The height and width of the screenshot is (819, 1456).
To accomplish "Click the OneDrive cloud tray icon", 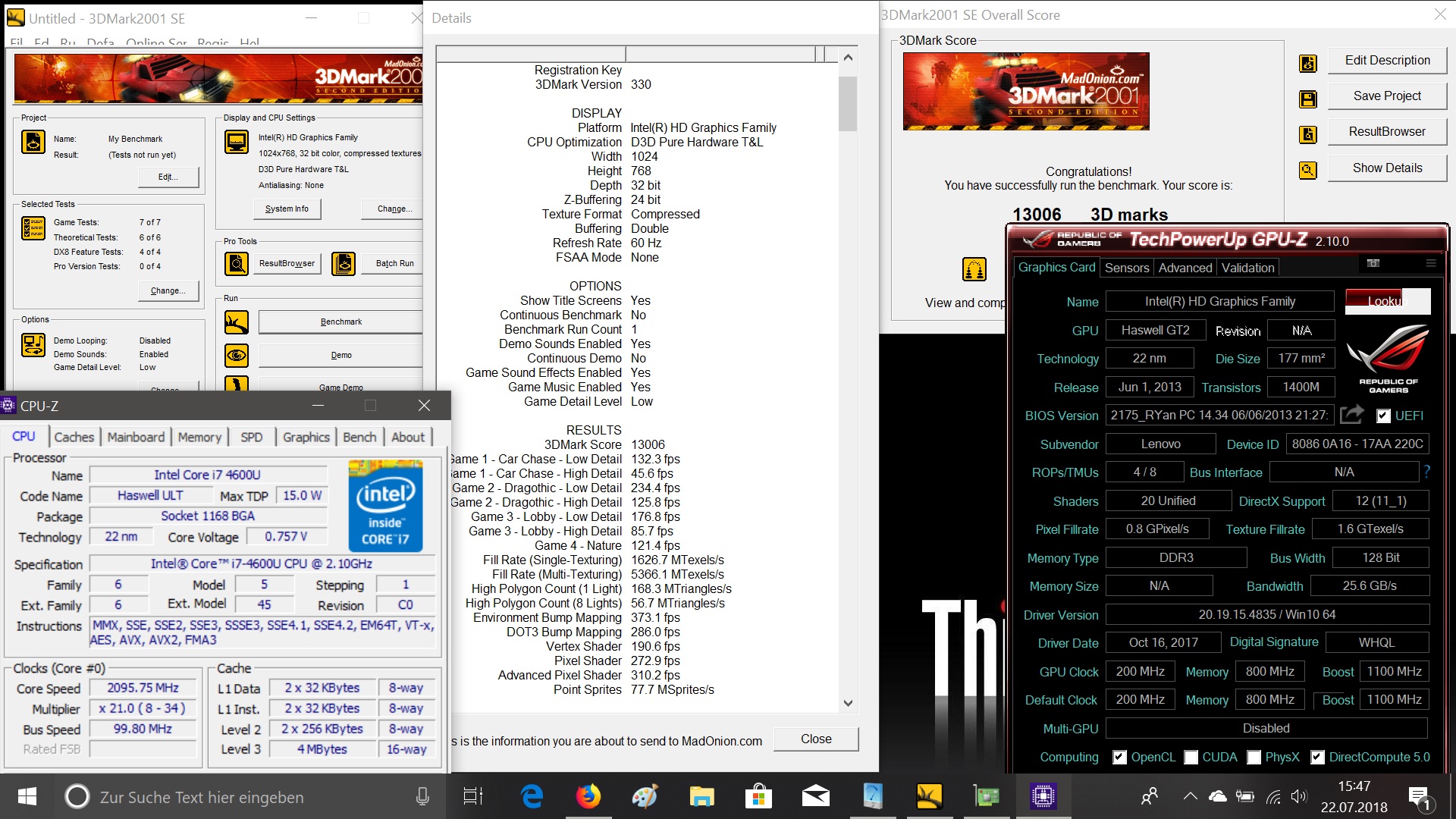I will [x=1218, y=796].
